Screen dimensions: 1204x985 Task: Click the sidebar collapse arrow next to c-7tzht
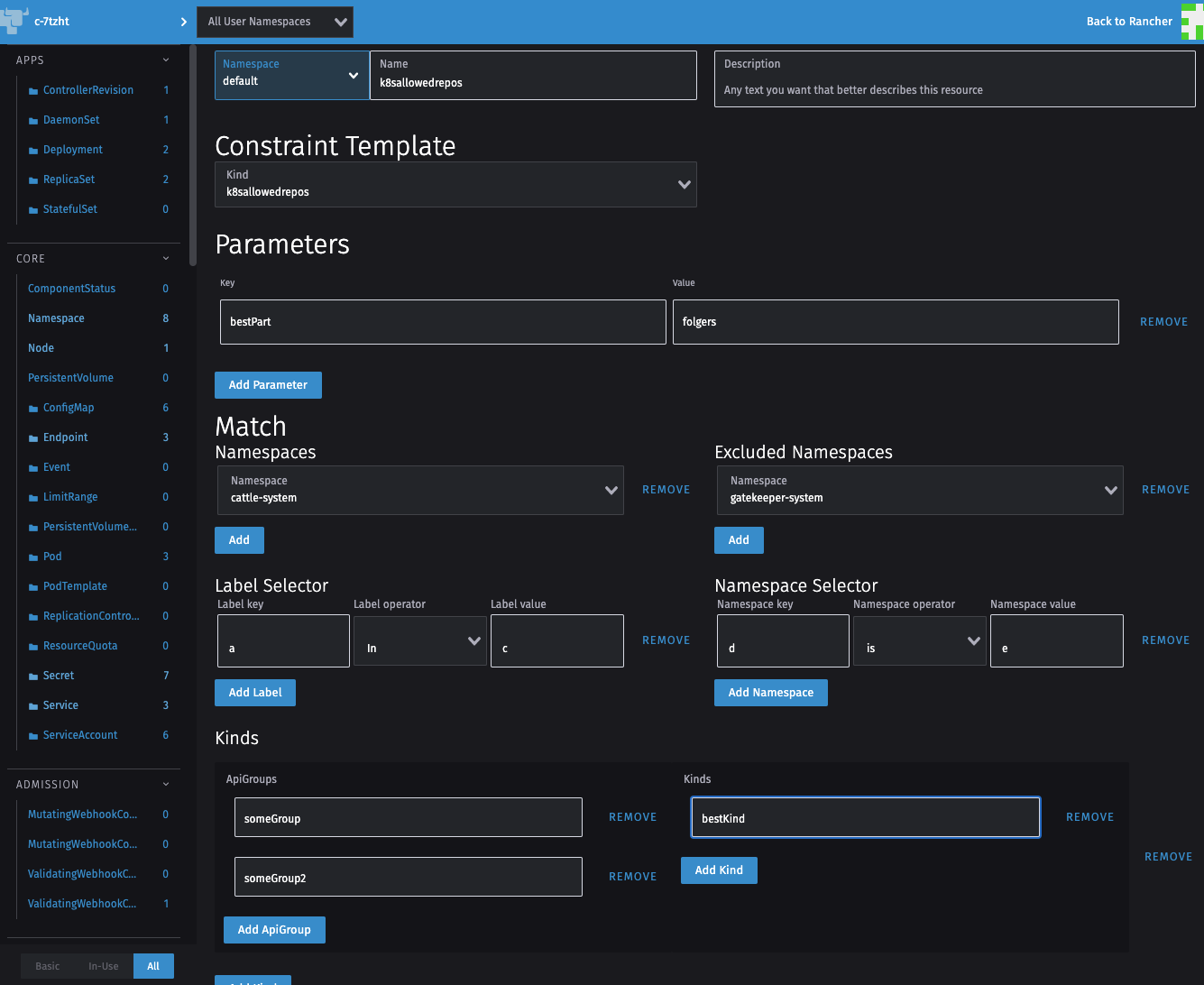point(184,21)
